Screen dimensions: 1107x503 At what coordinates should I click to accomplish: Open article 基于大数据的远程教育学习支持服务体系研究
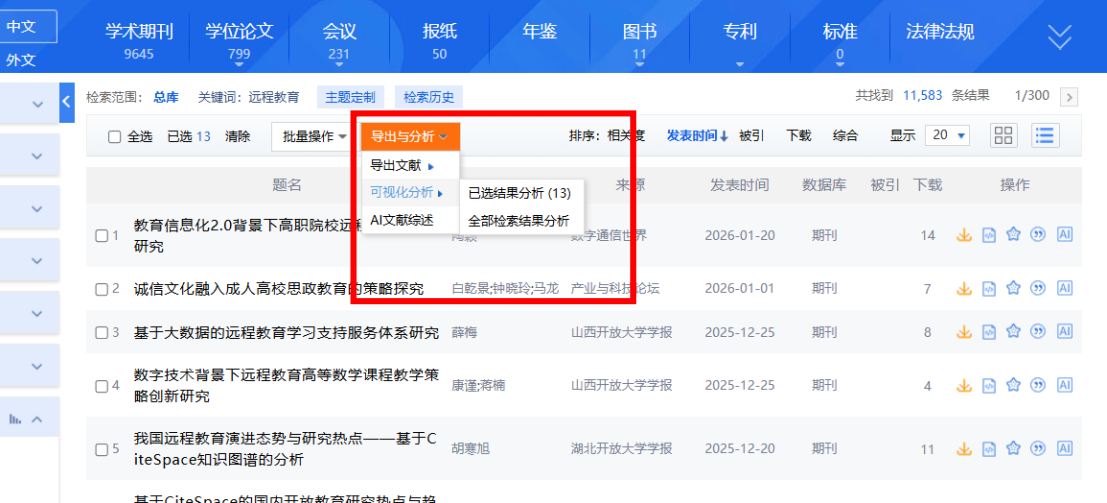pyautogui.click(x=286, y=333)
